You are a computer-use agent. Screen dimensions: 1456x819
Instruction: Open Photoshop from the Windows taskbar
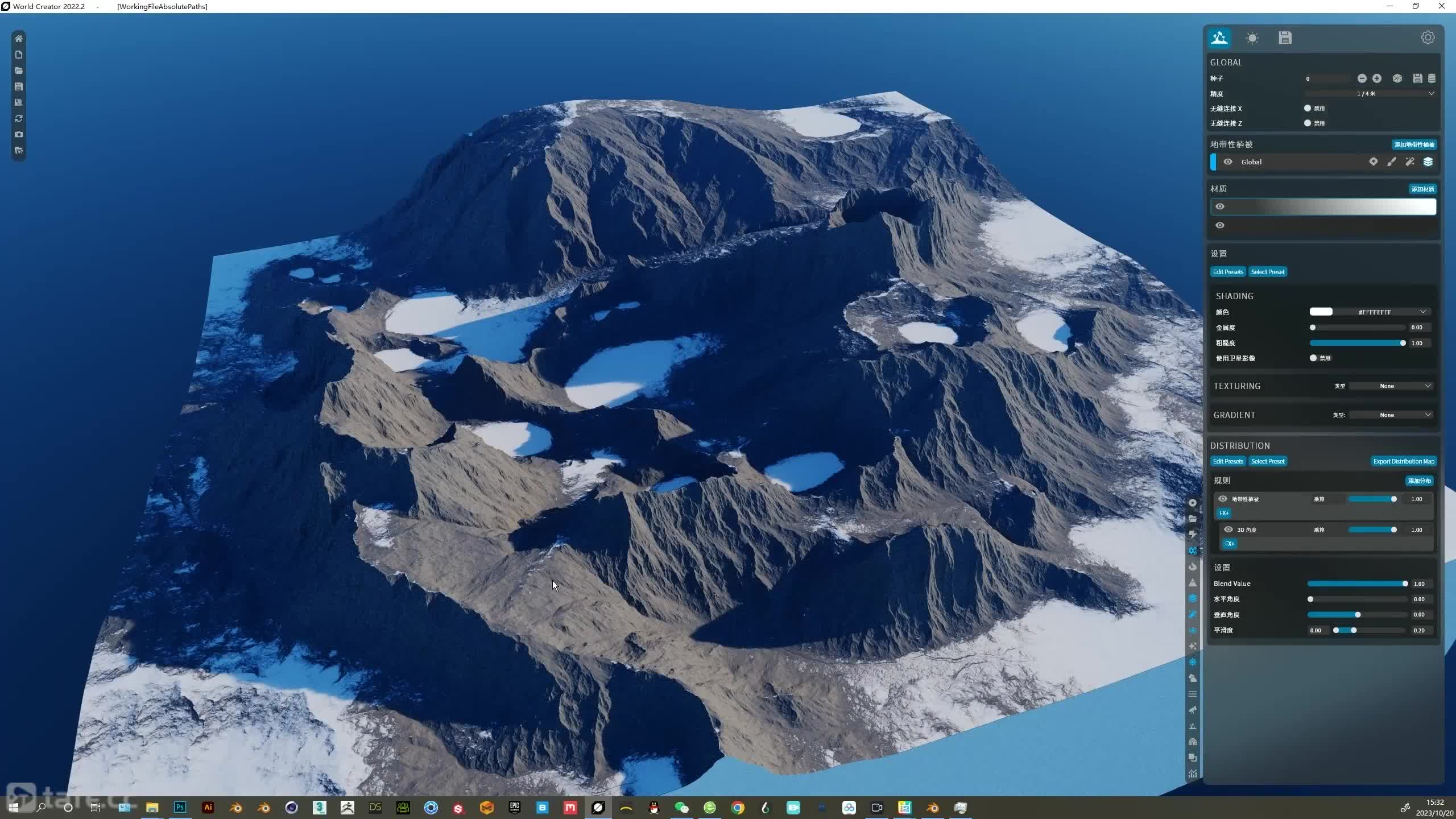pyautogui.click(x=180, y=807)
